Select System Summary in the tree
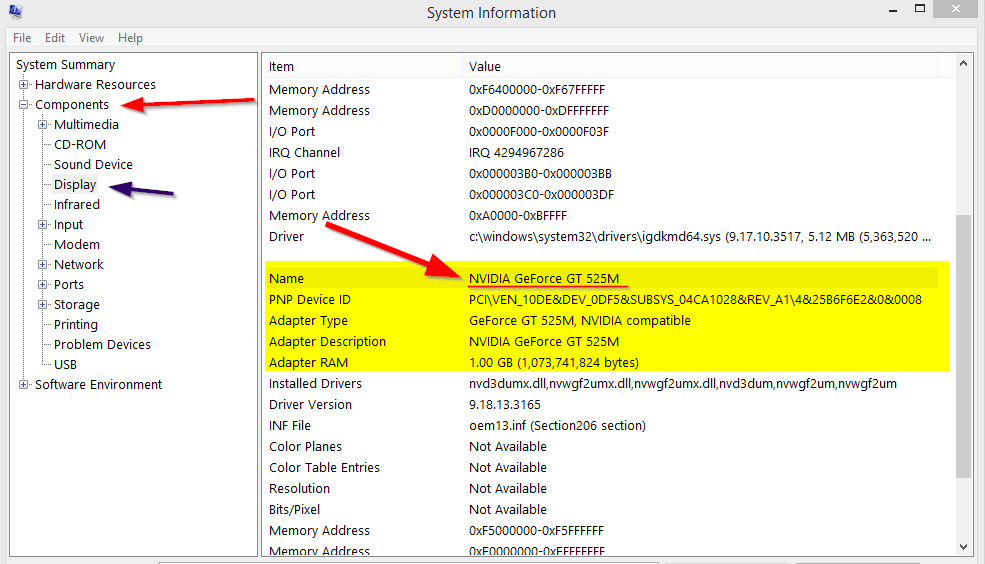The width and height of the screenshot is (985, 564). click(65, 65)
